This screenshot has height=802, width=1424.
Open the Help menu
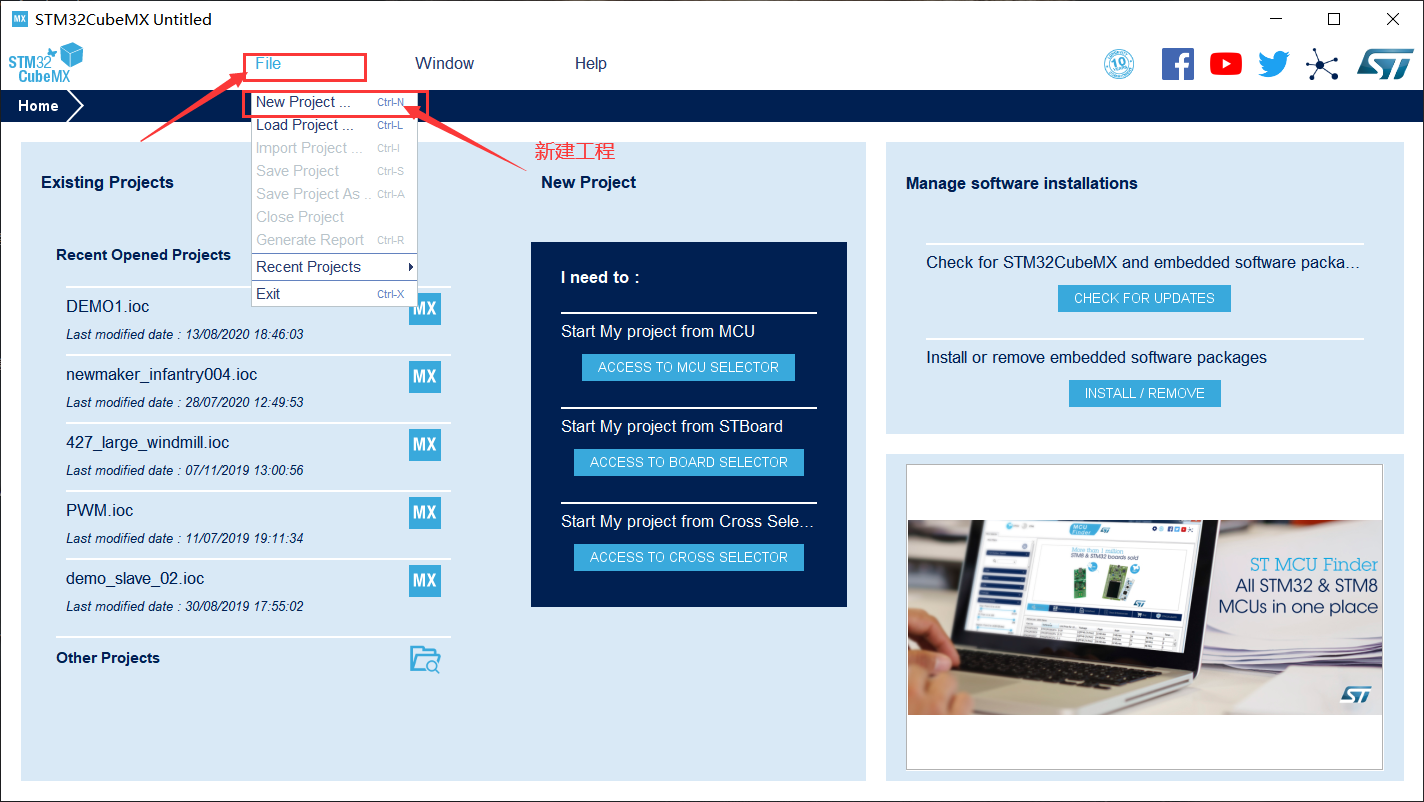coord(590,64)
